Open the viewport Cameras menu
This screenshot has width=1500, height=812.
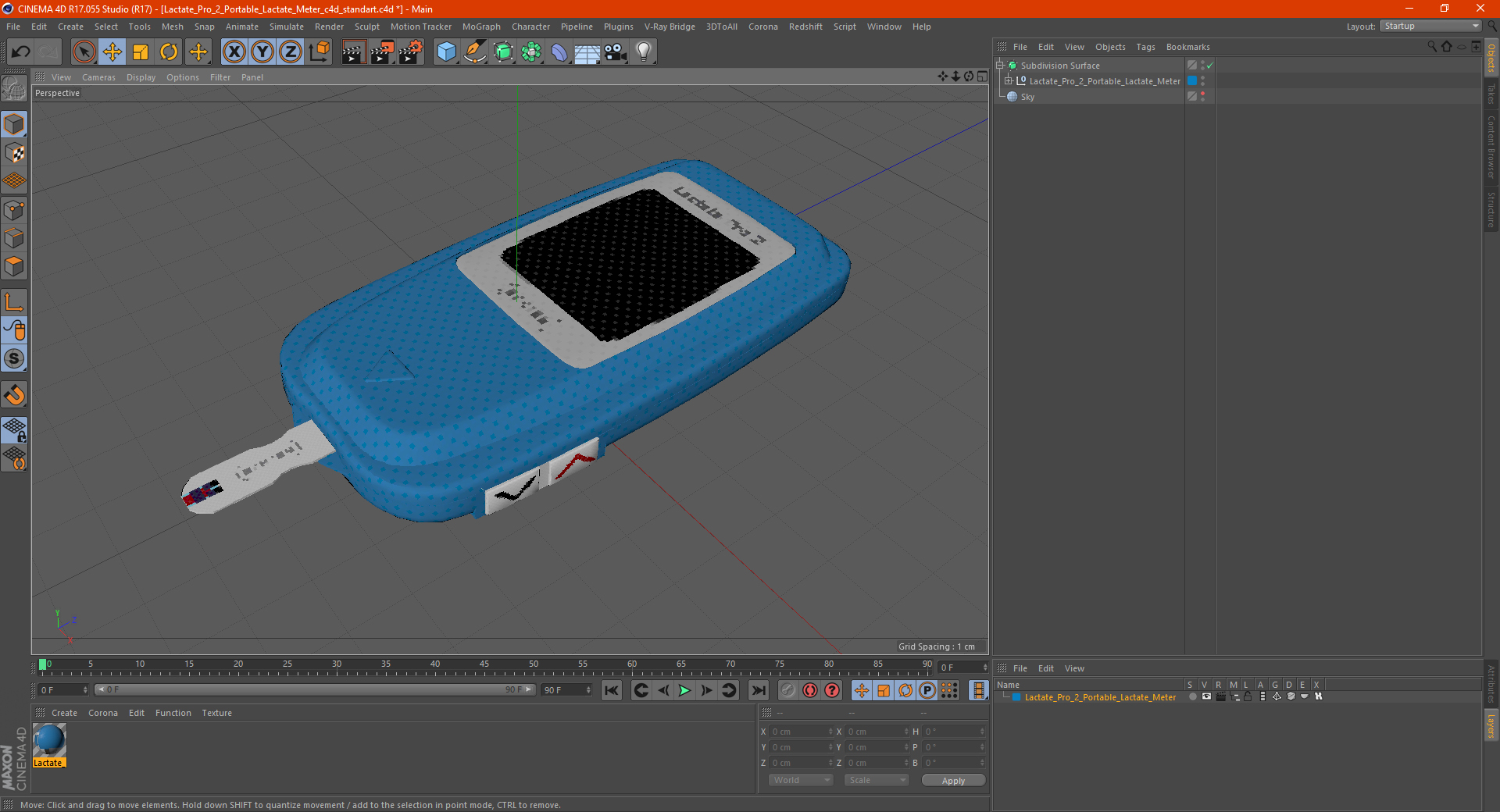point(98,77)
